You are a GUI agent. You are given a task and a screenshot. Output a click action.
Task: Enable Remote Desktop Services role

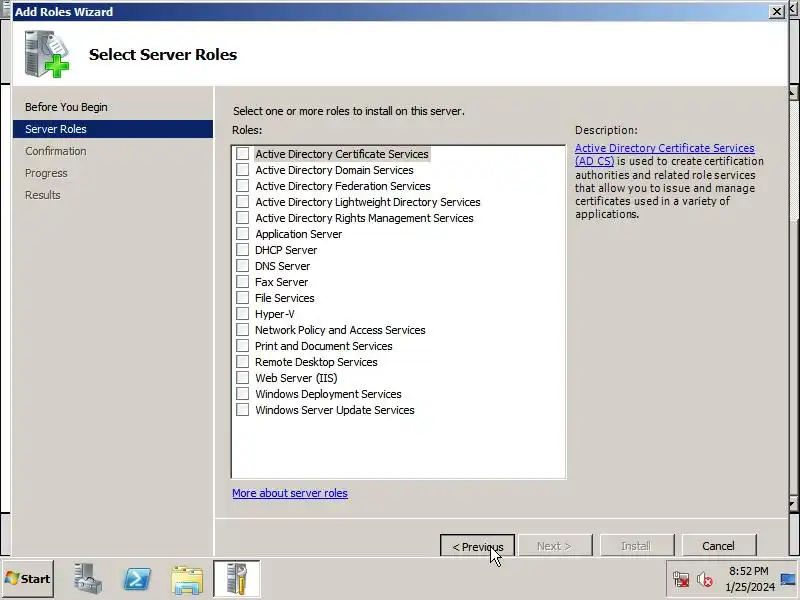click(242, 362)
